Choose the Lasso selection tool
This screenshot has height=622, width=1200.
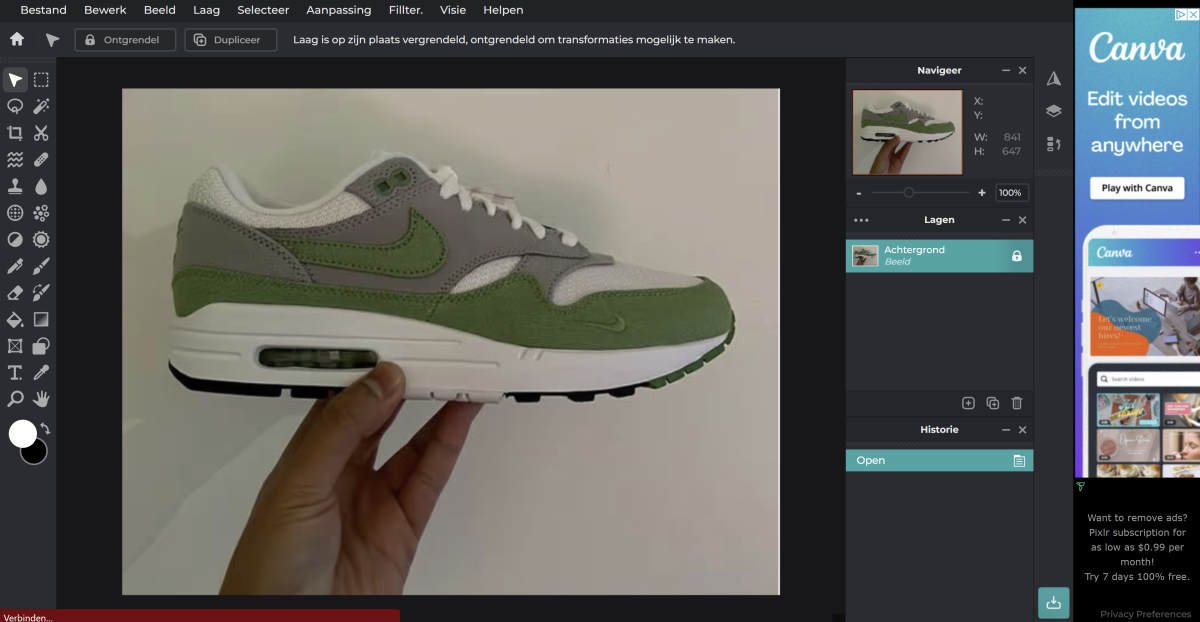point(15,106)
